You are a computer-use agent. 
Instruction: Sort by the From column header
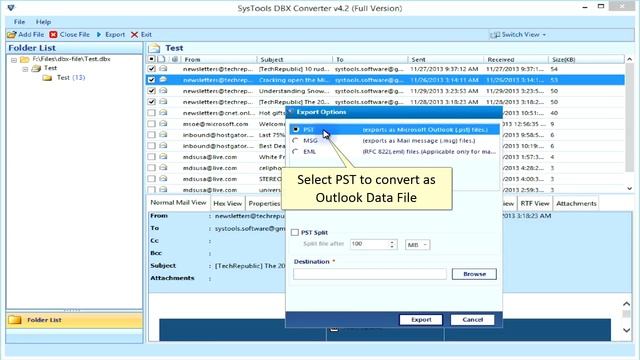point(219,59)
